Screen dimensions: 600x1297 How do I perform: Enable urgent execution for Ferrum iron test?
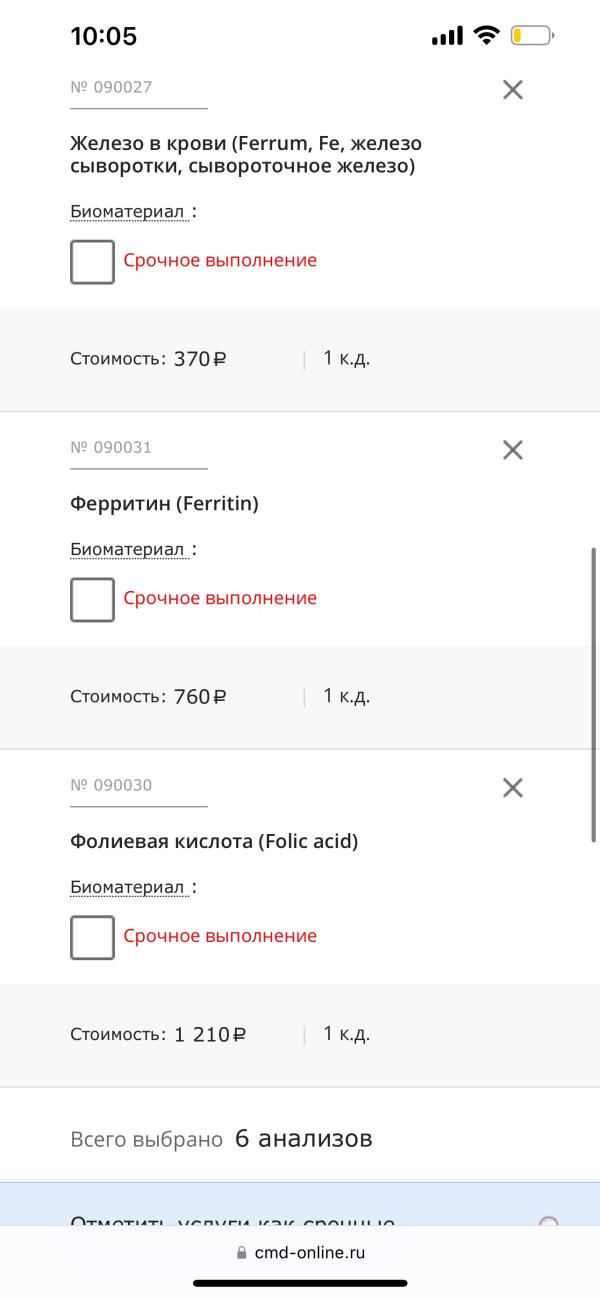click(92, 262)
